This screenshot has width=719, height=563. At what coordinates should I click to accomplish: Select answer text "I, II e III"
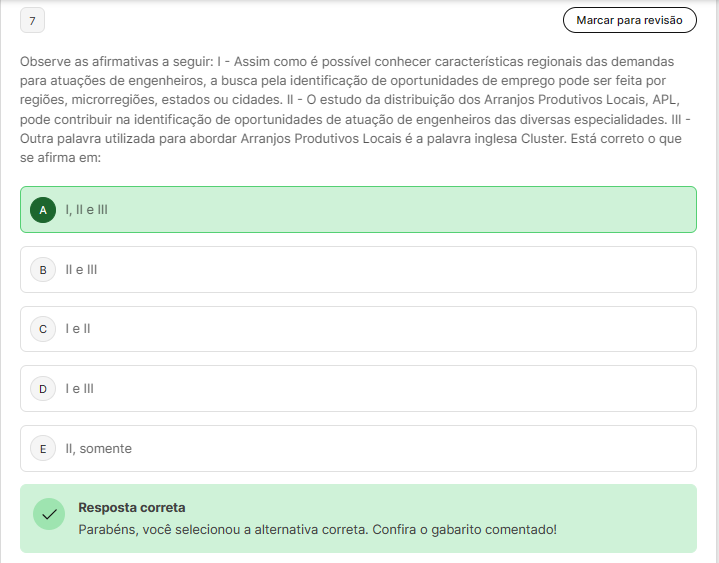87,210
